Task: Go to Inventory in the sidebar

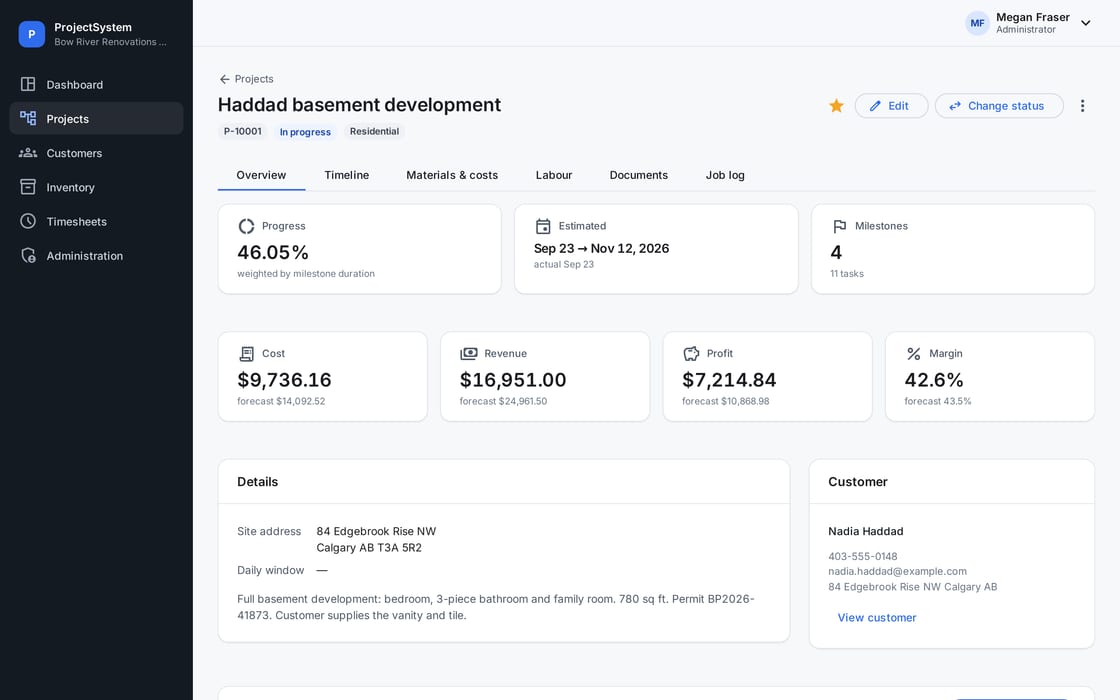Action: (x=96, y=187)
